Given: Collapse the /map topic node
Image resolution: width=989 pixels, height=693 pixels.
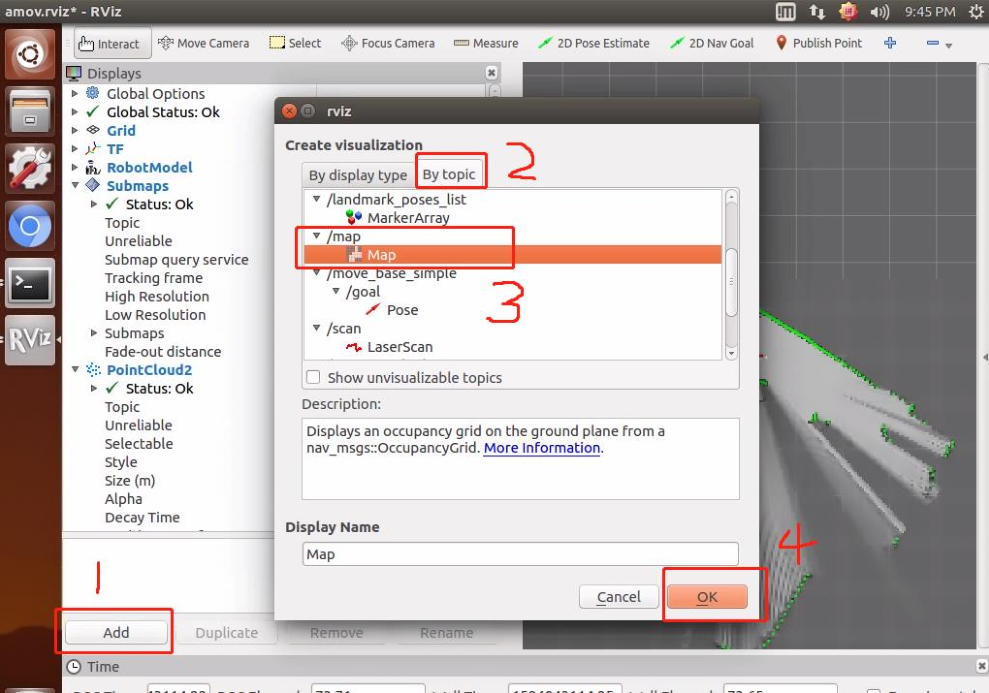Looking at the screenshot, I should 317,236.
